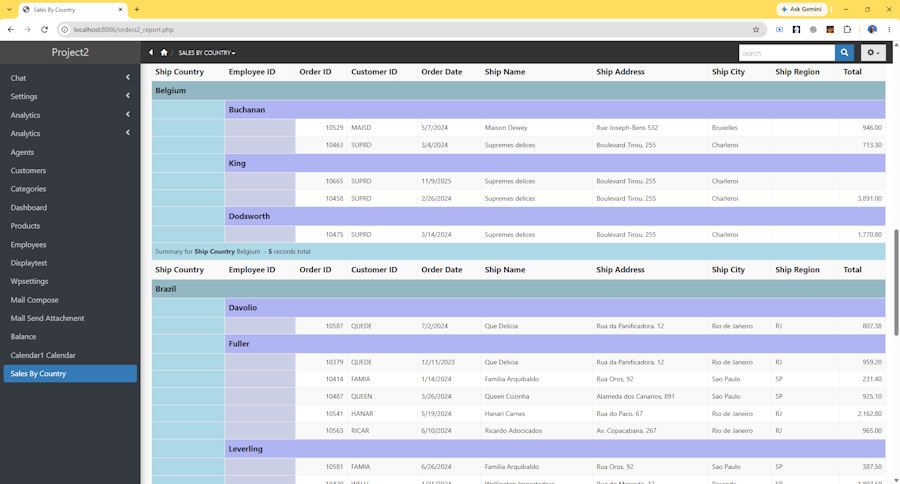Open Employees in the sidebar
The image size is (900, 484).
(28, 245)
